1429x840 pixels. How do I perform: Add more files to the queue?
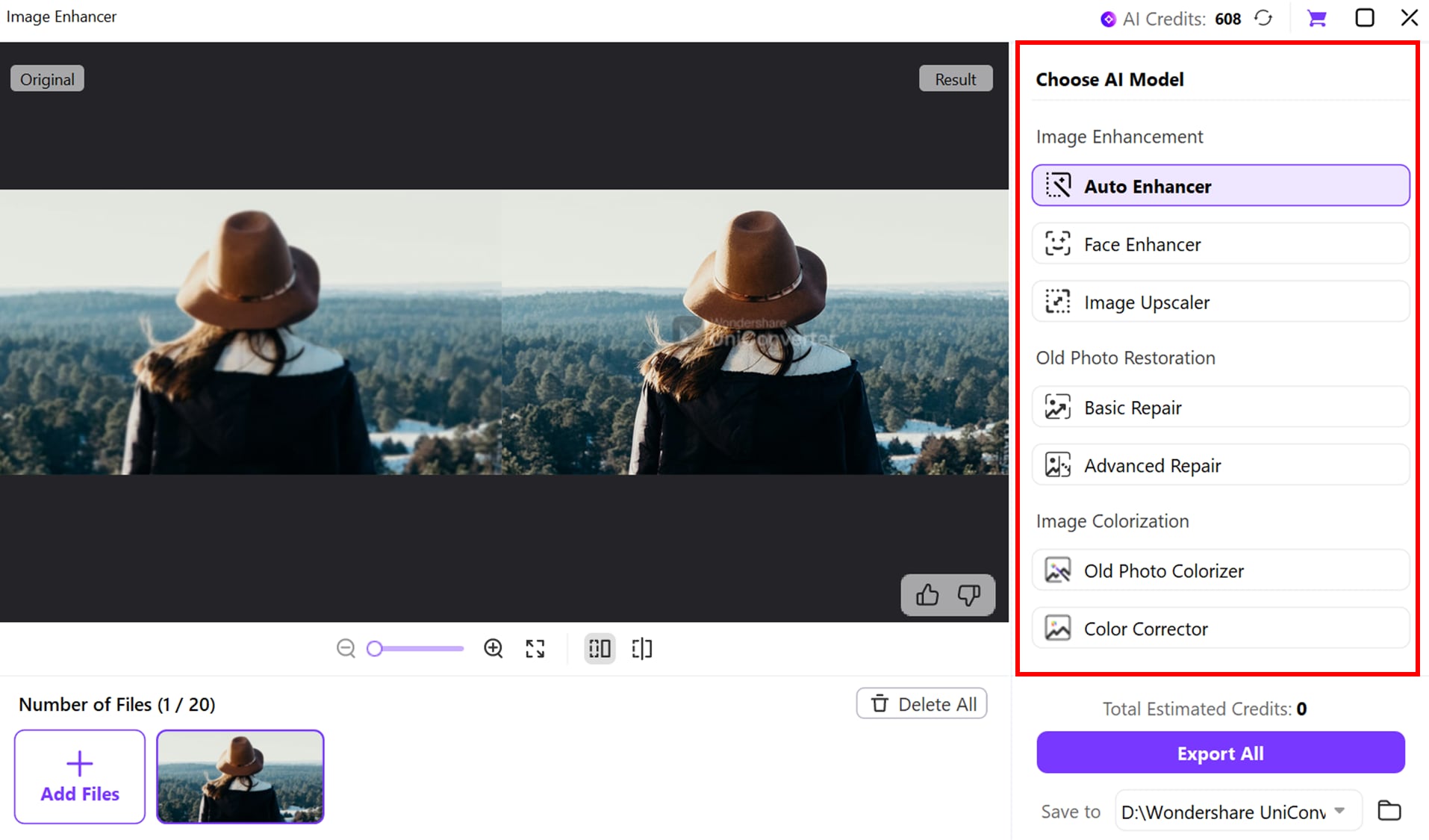click(x=80, y=777)
